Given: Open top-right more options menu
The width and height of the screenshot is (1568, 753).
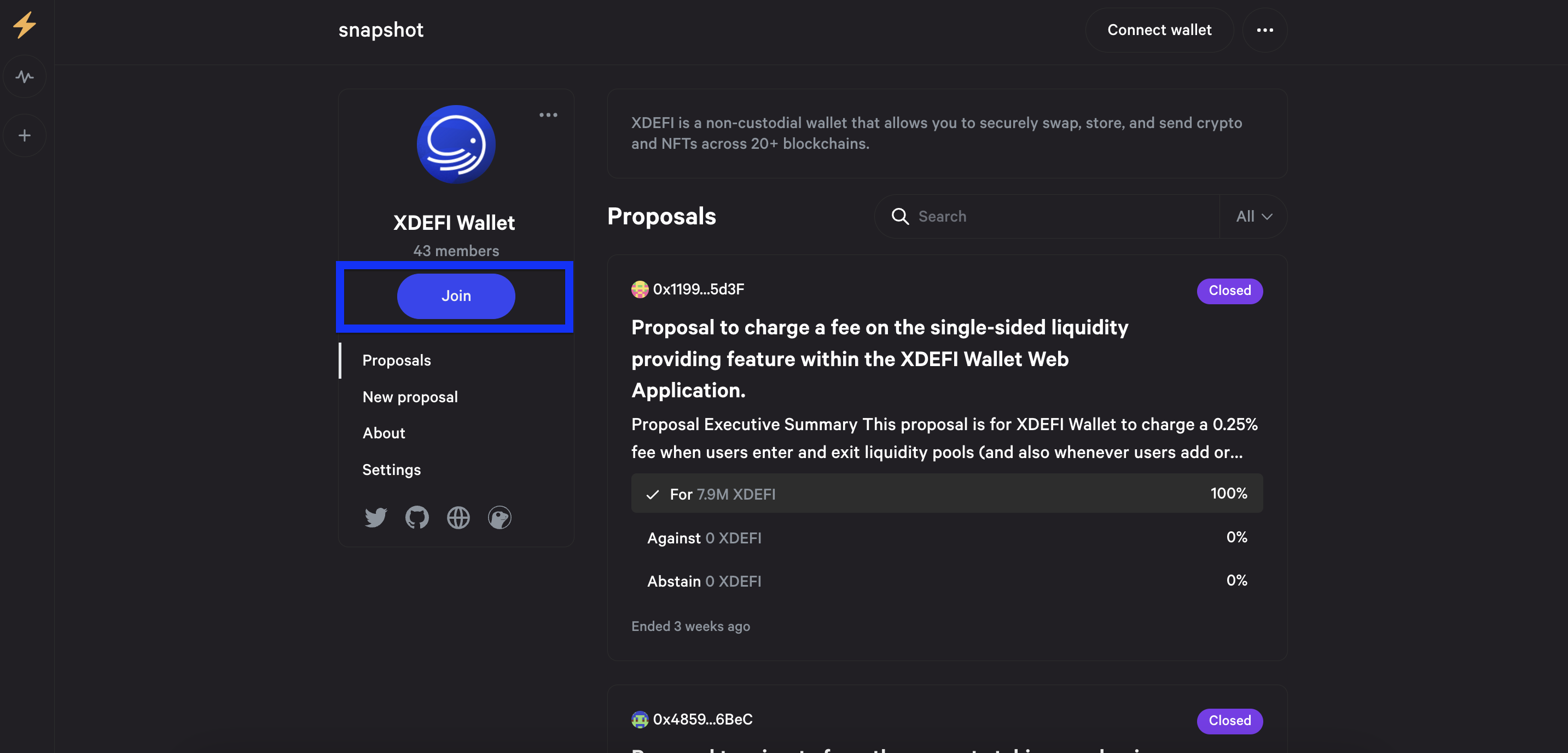Looking at the screenshot, I should [x=1264, y=30].
